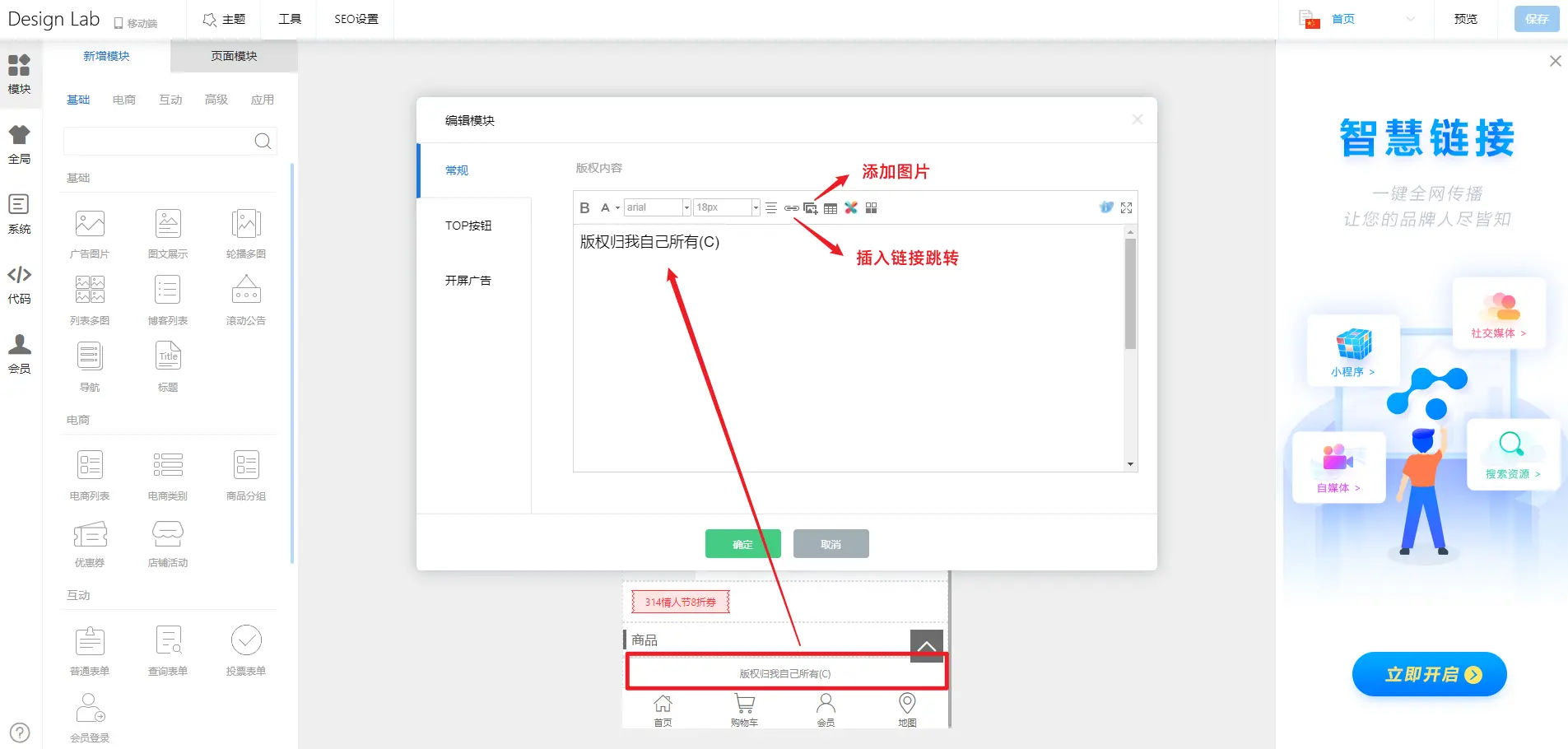
Task: Select the 轮播多图 module icon
Action: pos(246,225)
